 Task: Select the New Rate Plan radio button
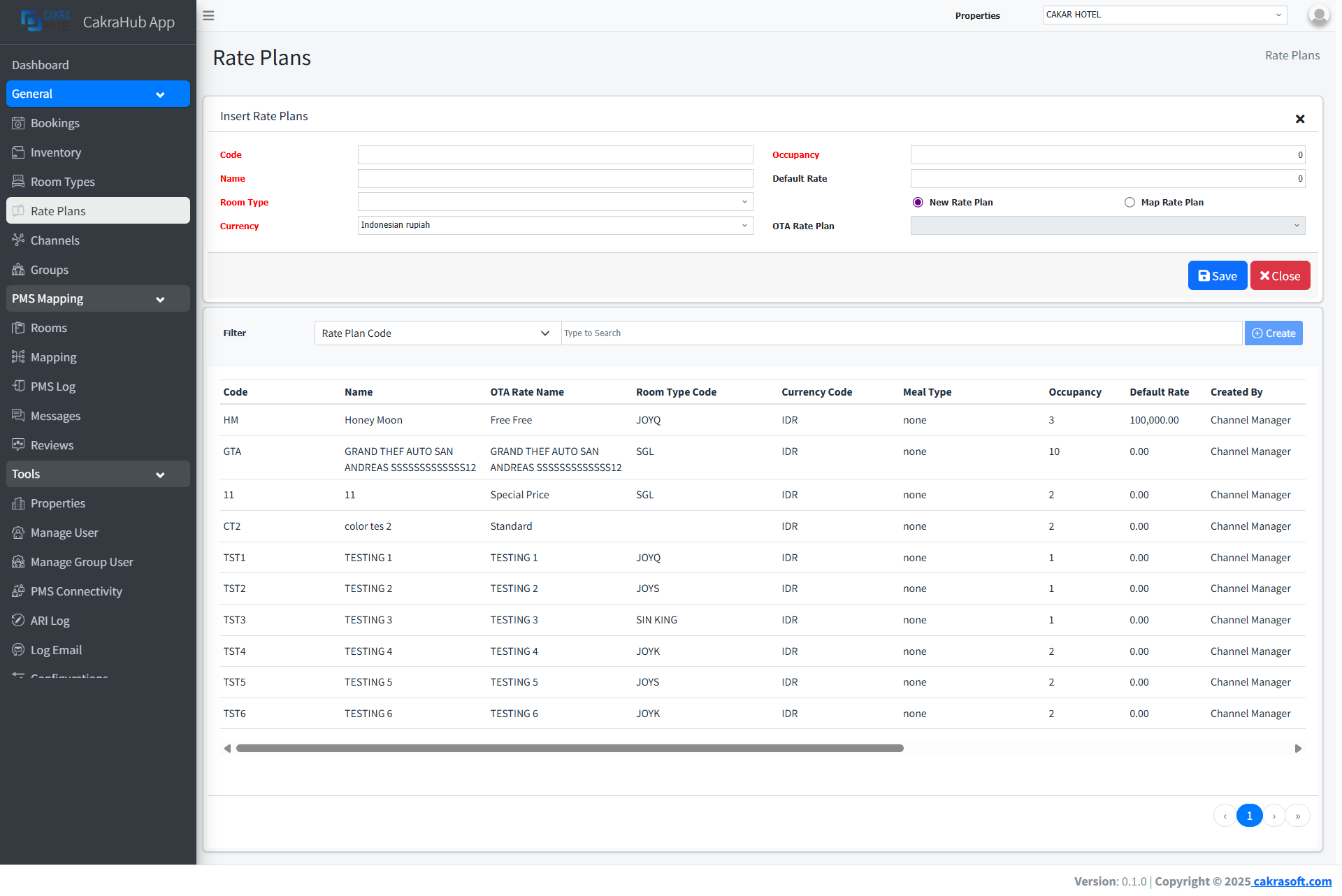[918, 203]
